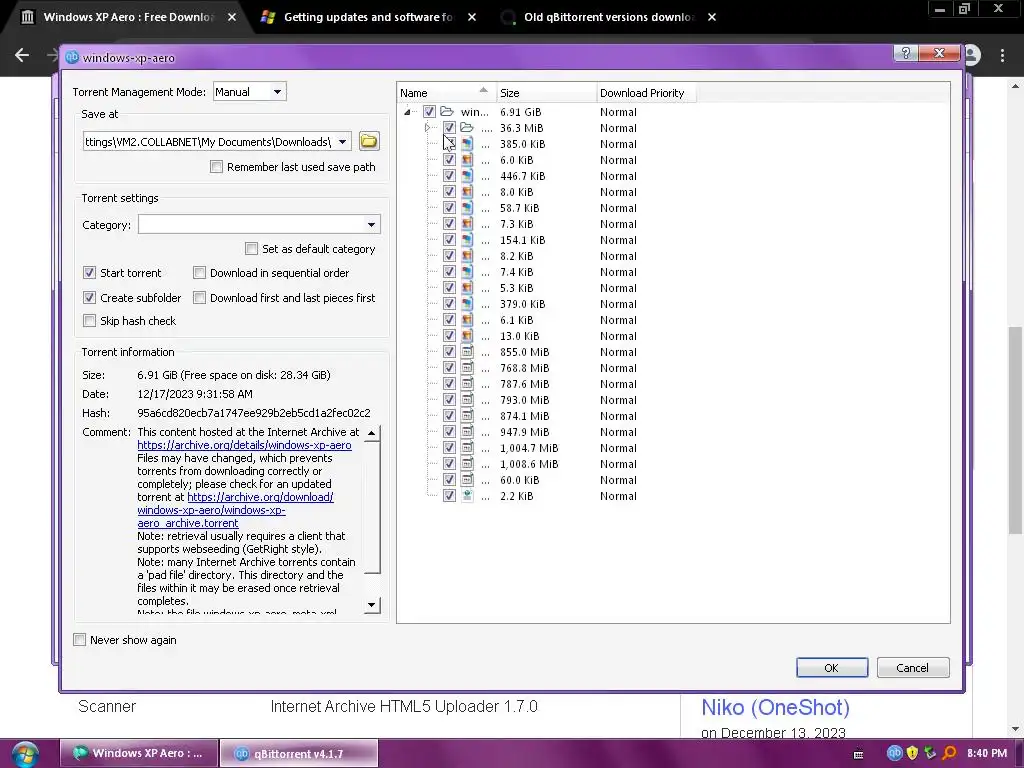Click the Normal priority for the 874.1 MiB file
Screen dimensions: 1024x768
click(618, 416)
